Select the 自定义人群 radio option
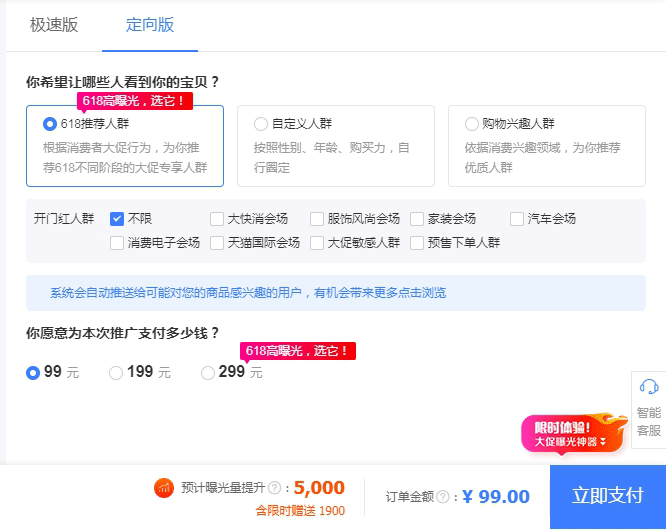This screenshot has width=666, height=530. click(261, 124)
